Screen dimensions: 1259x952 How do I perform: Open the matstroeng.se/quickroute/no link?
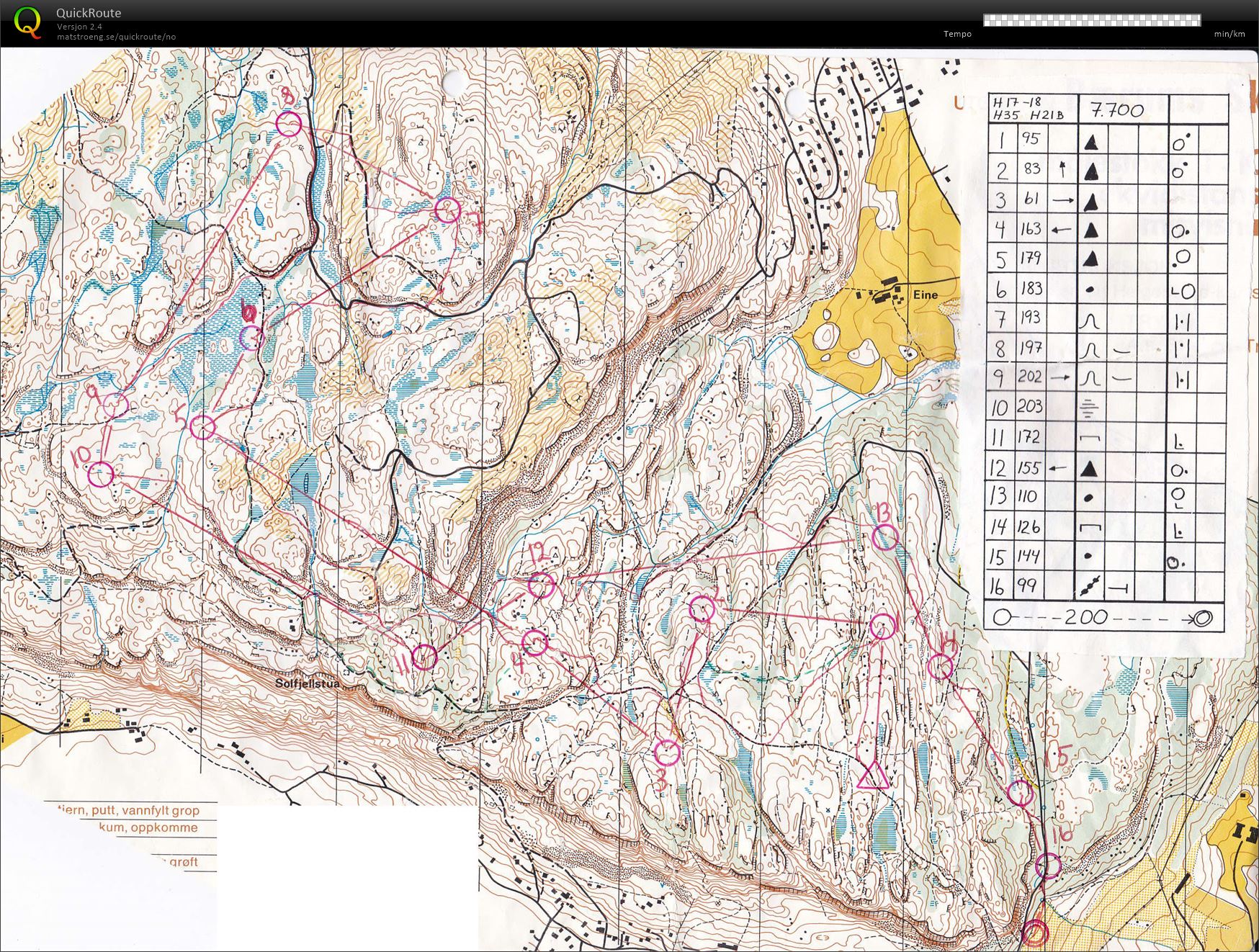point(116,37)
